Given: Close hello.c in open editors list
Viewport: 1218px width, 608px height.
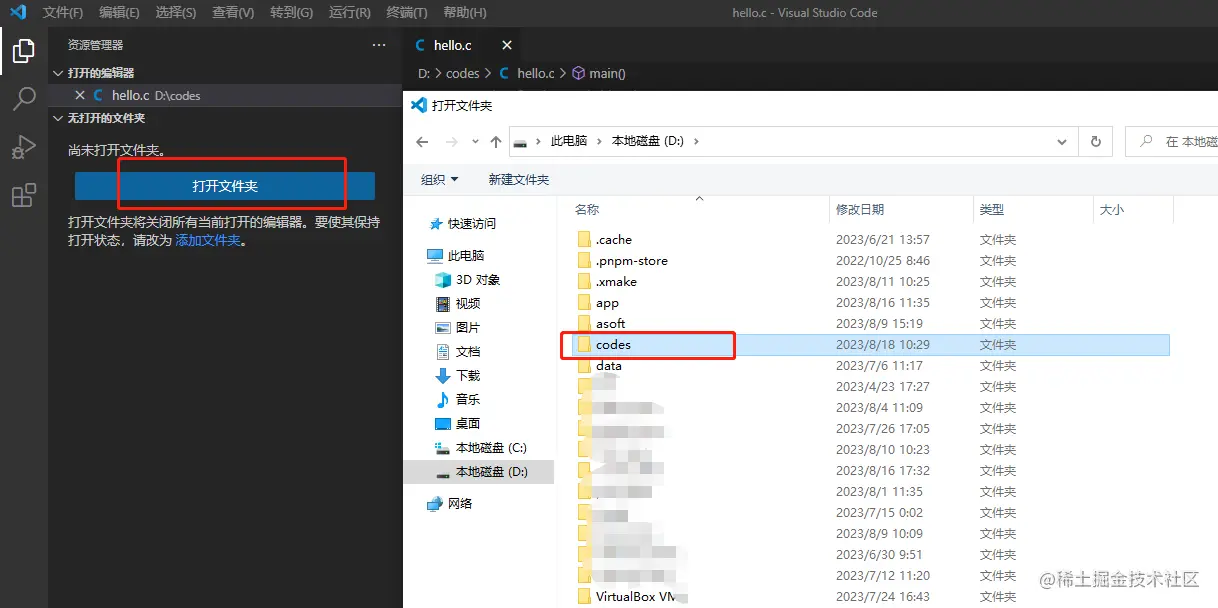Looking at the screenshot, I should (x=80, y=95).
